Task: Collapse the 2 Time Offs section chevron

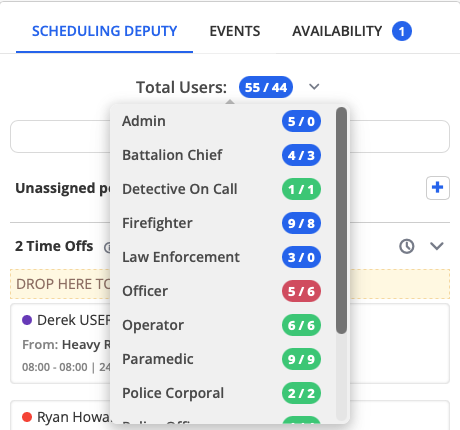Action: pos(437,246)
